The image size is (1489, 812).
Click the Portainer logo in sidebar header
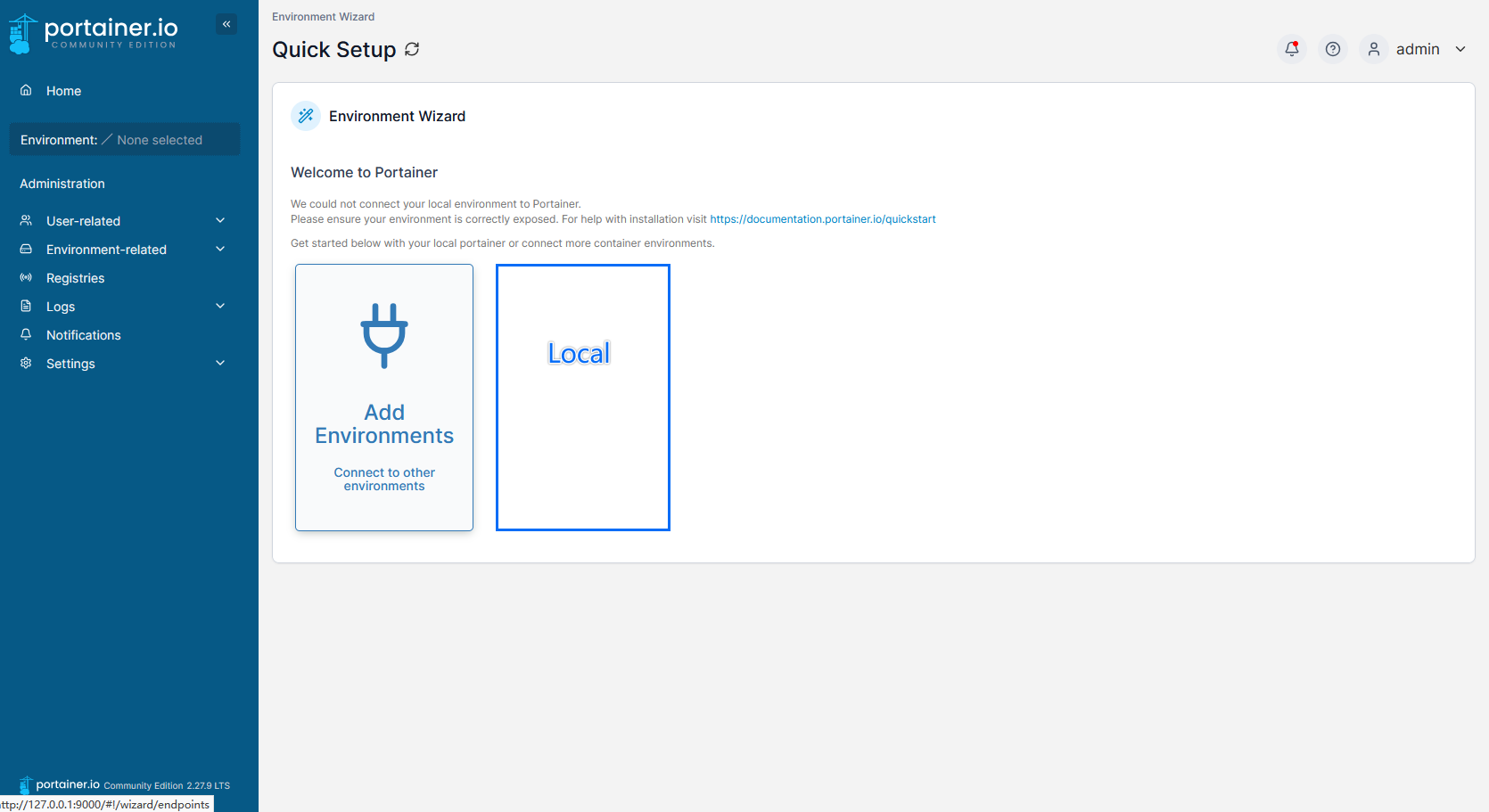[93, 33]
